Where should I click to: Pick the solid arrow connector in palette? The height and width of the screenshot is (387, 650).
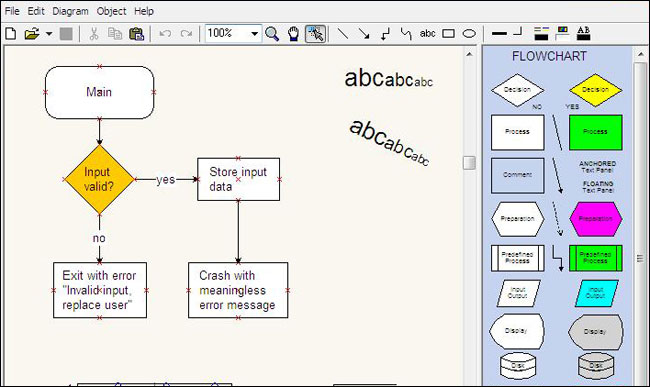tap(557, 176)
